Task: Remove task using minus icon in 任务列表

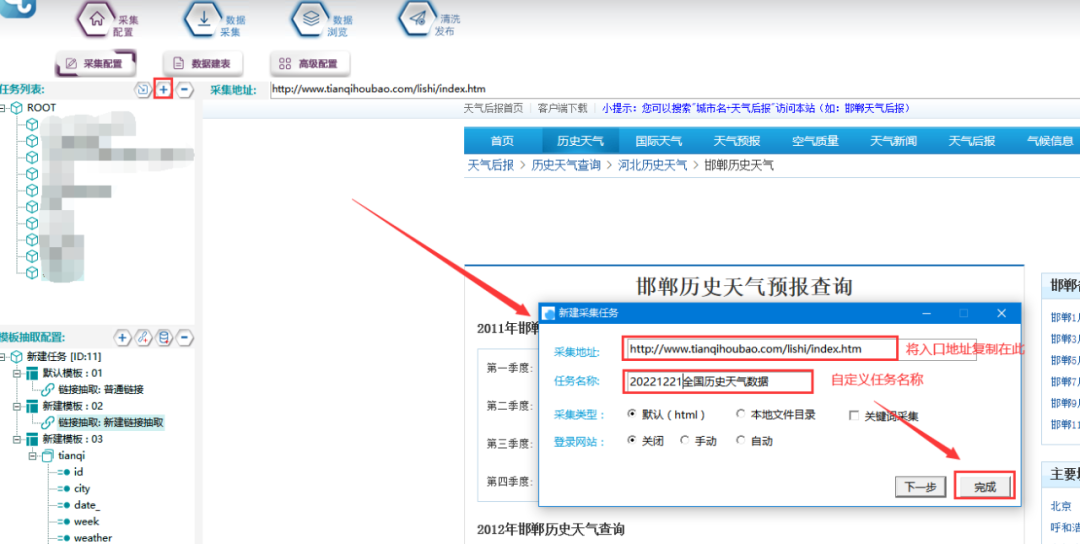Action: (185, 90)
